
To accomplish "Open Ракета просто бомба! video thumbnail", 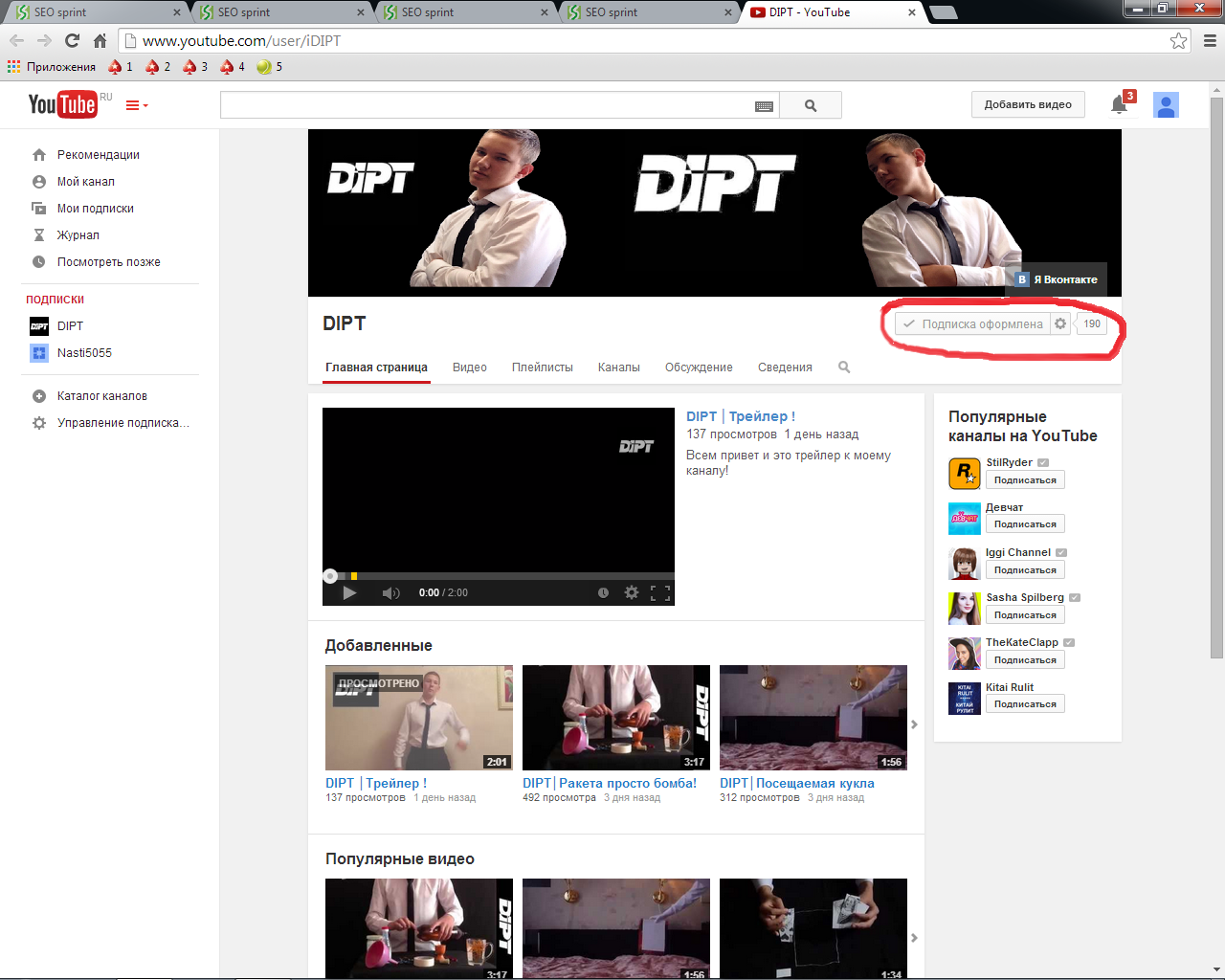I will click(616, 718).
